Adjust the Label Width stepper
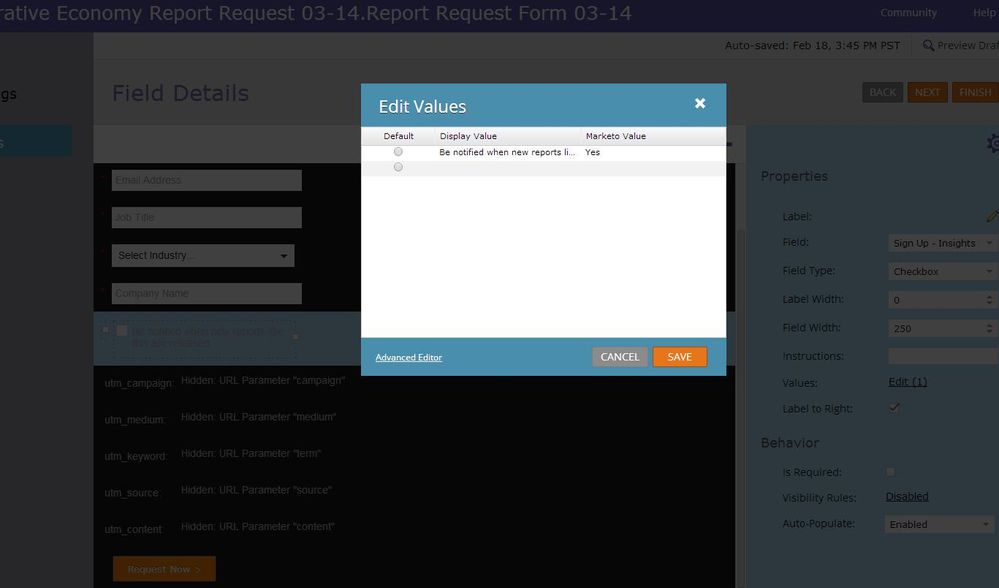The width and height of the screenshot is (999, 588). point(990,299)
